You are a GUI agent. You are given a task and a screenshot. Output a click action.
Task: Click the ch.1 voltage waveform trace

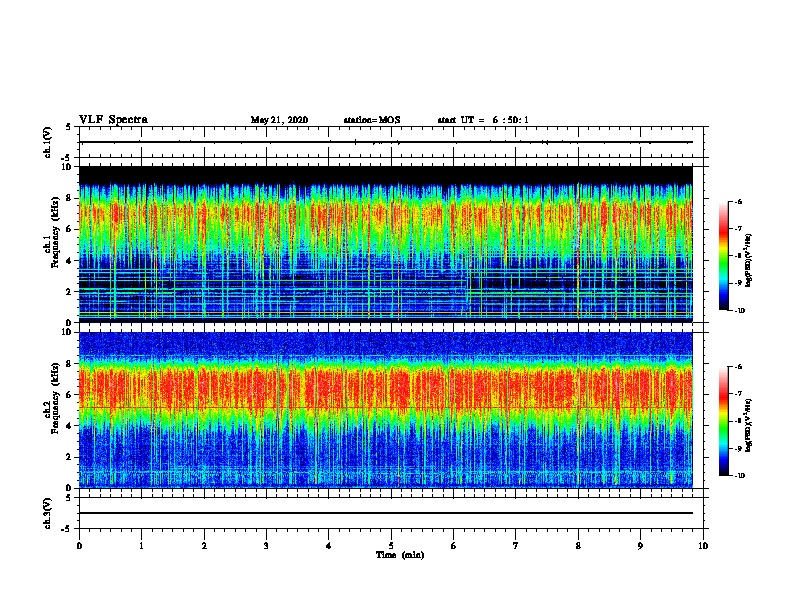pos(385,142)
